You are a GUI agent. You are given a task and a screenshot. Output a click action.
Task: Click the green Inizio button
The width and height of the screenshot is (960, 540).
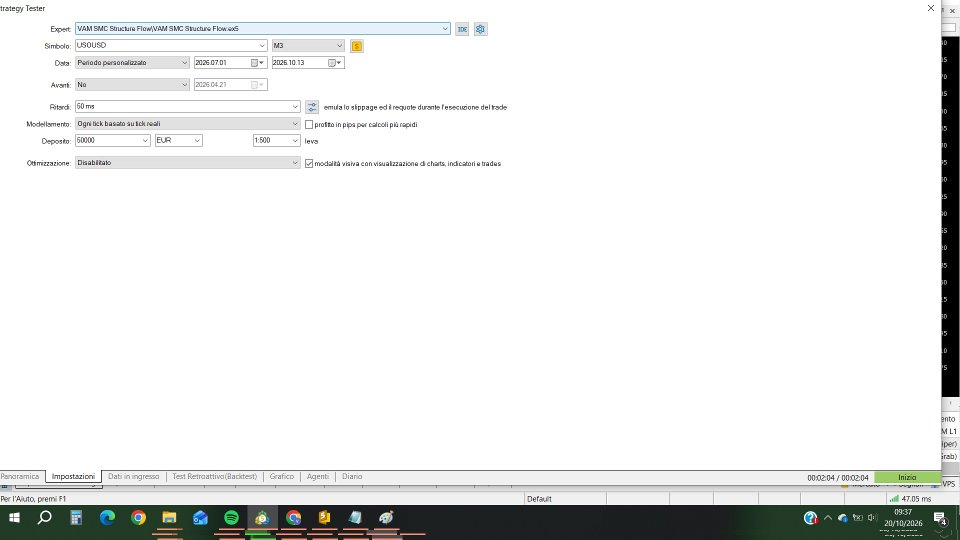pyautogui.click(x=907, y=478)
